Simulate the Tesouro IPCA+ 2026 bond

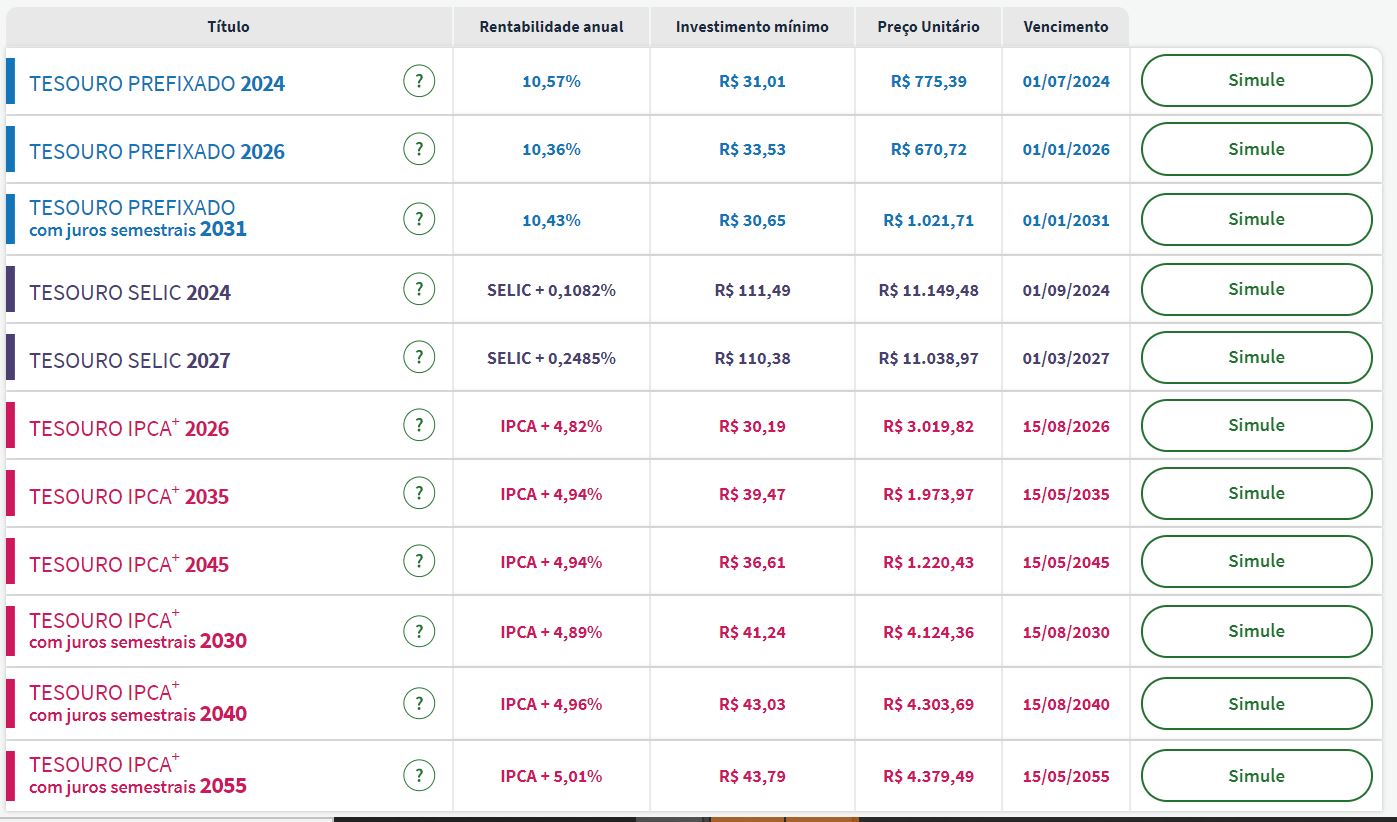tap(1256, 425)
